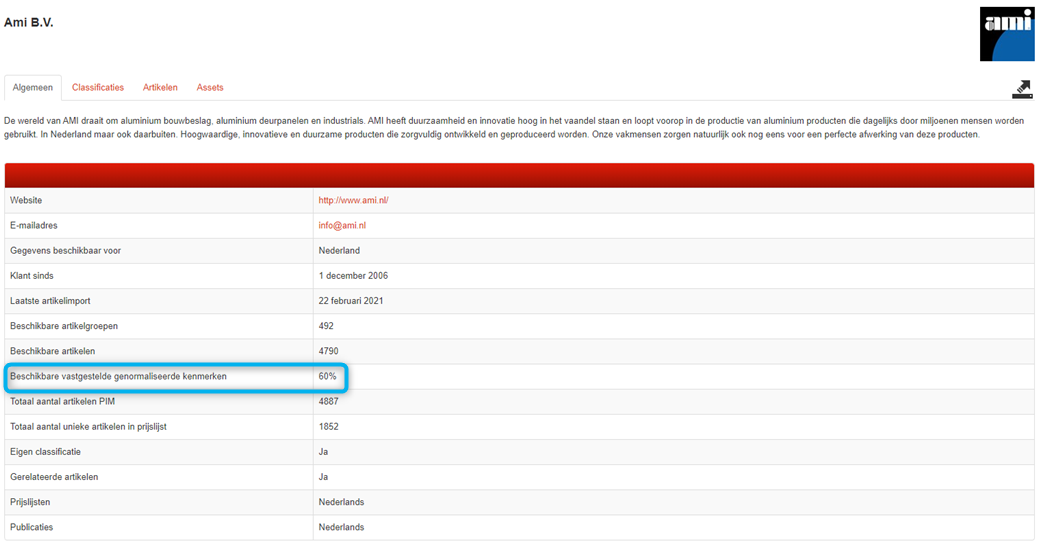Image resolution: width=1039 pixels, height=546 pixels.
Task: Click the Publicaties label
Action: pyautogui.click(x=32, y=527)
